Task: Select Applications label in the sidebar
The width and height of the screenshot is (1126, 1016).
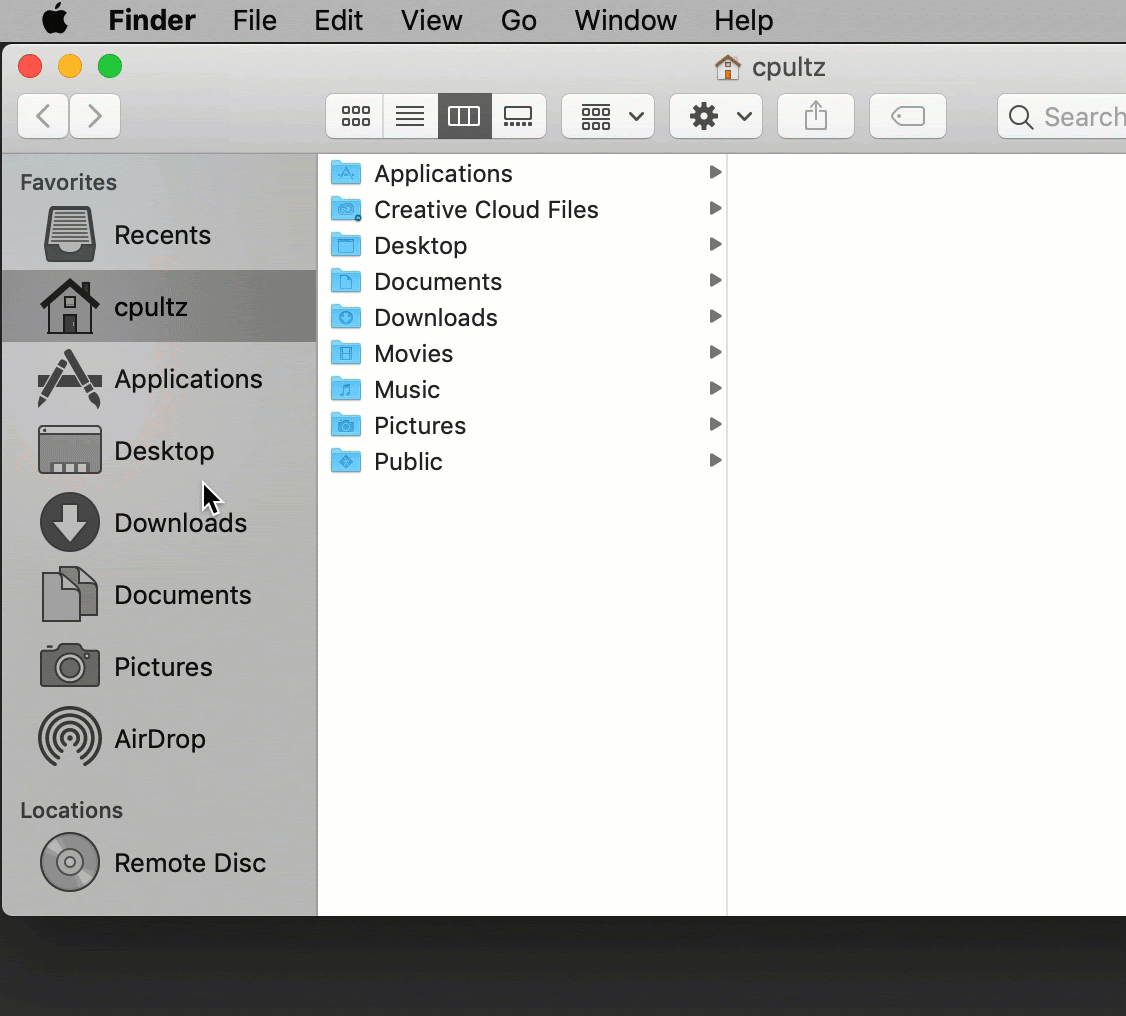Action: 188,378
